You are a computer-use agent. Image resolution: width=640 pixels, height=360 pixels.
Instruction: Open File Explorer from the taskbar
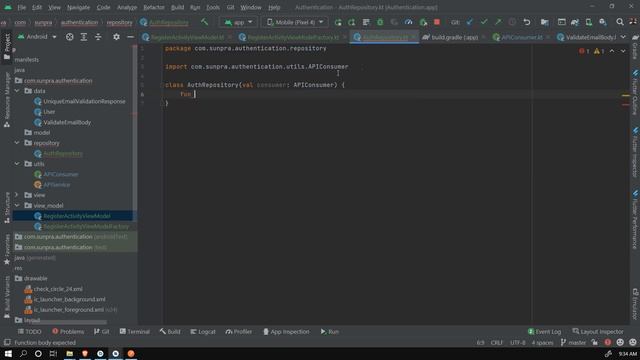coord(69,353)
